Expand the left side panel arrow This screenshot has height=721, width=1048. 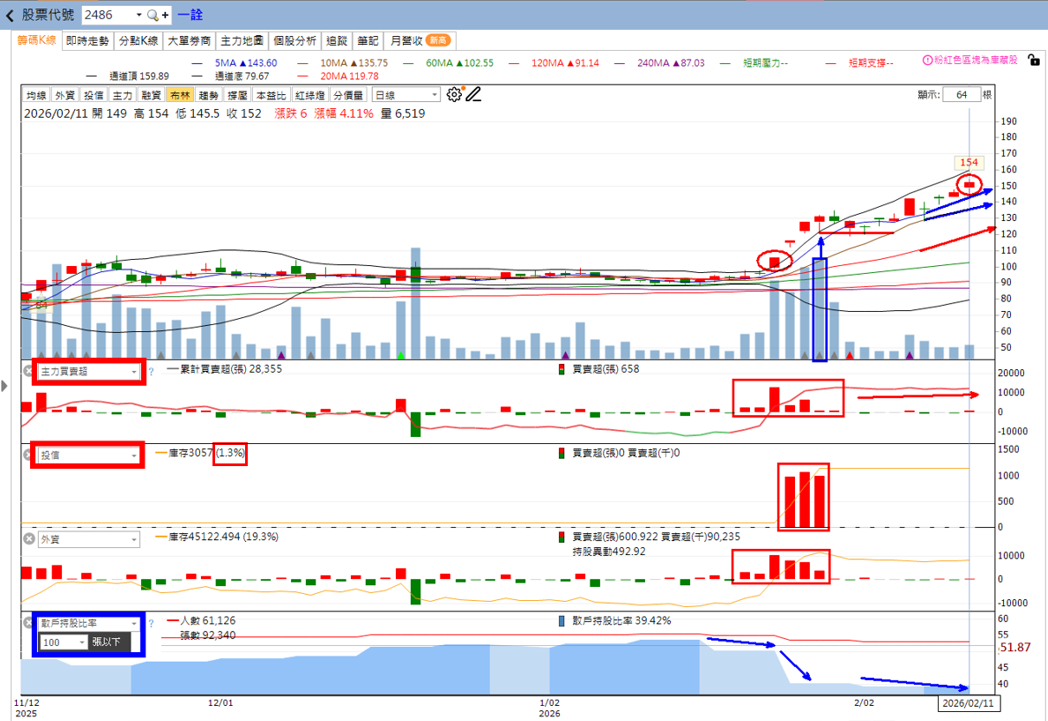tap(5, 386)
